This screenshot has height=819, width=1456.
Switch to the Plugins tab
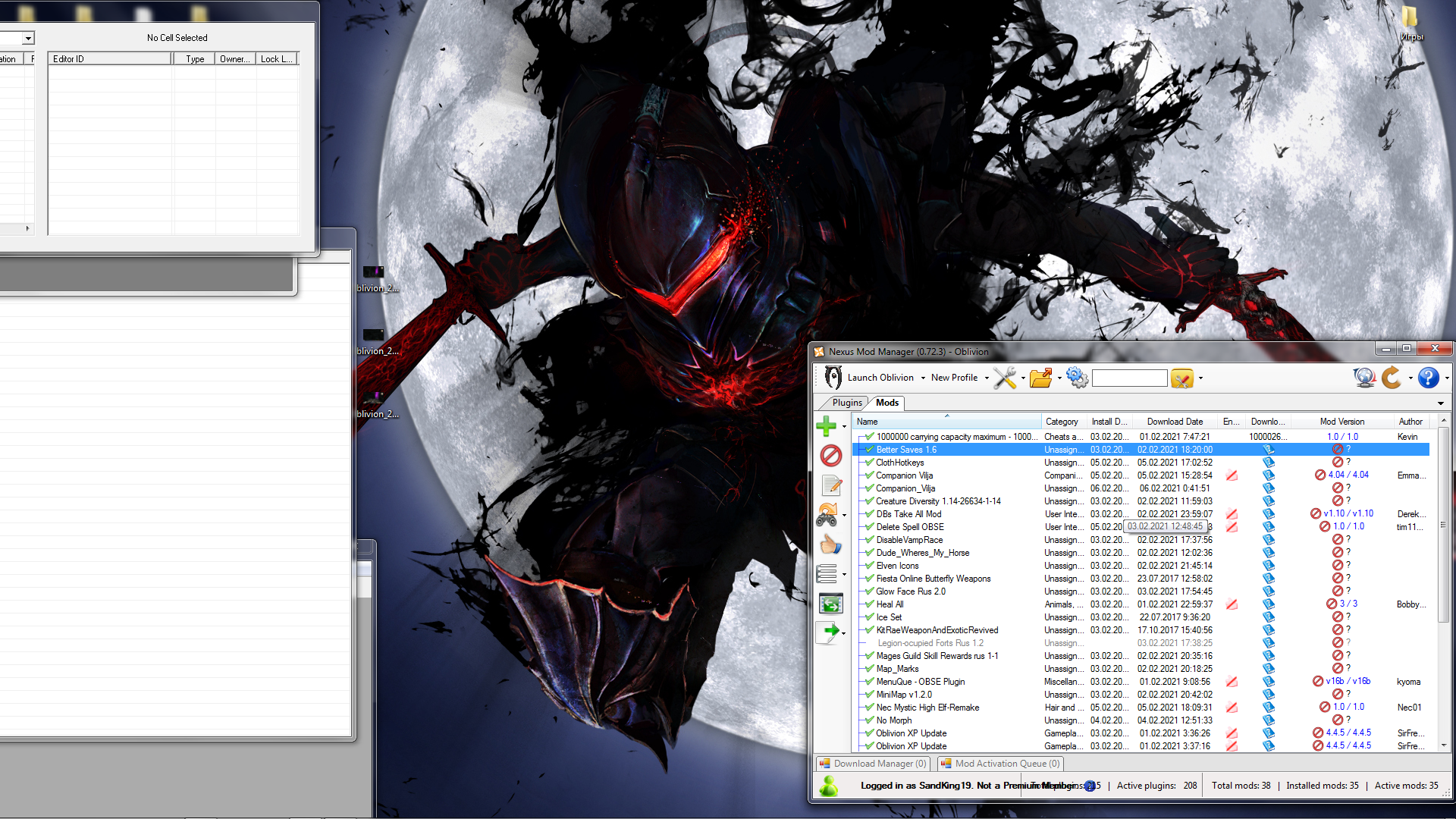[846, 403]
